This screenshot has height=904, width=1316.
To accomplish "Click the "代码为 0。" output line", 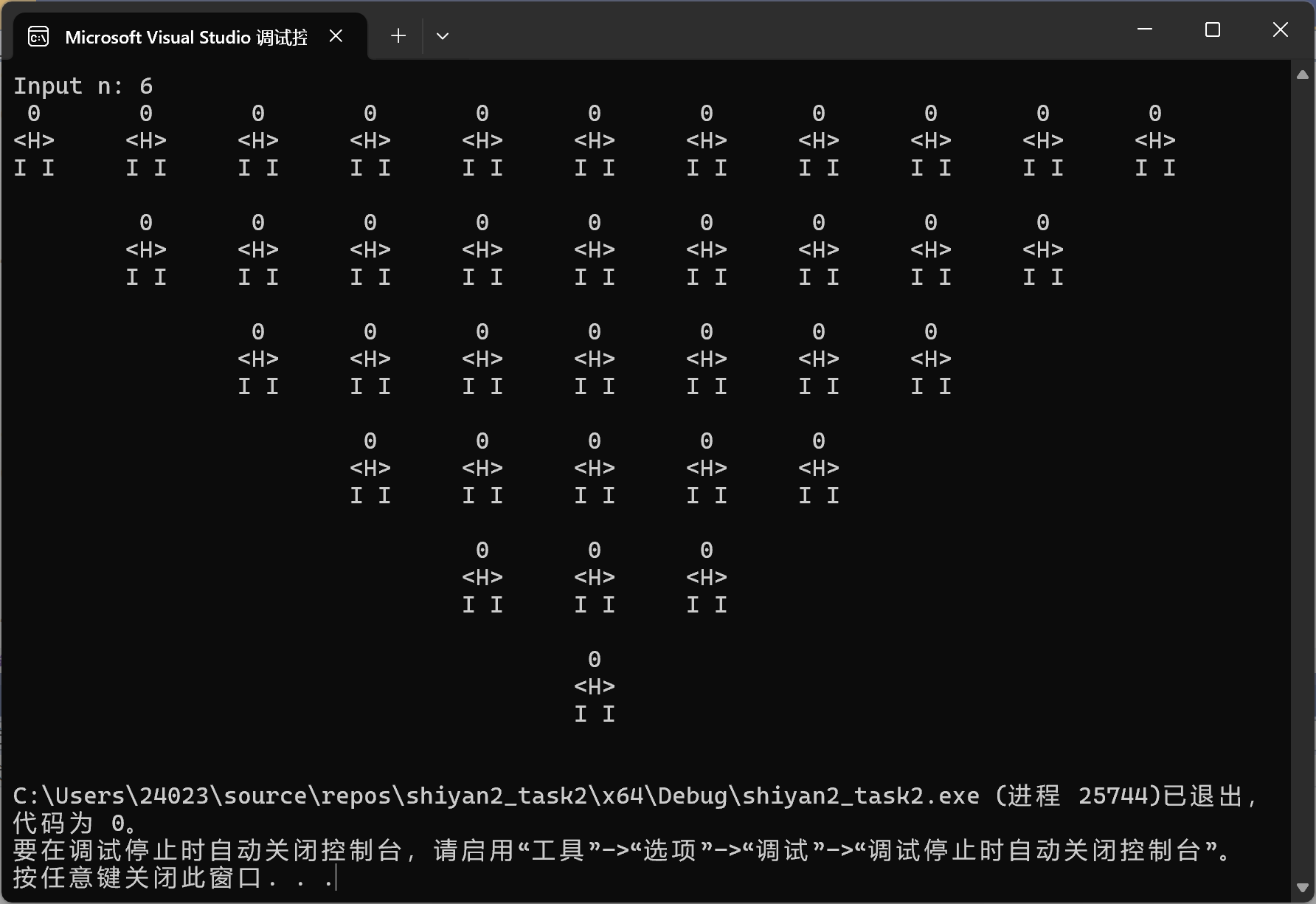I will tap(75, 823).
